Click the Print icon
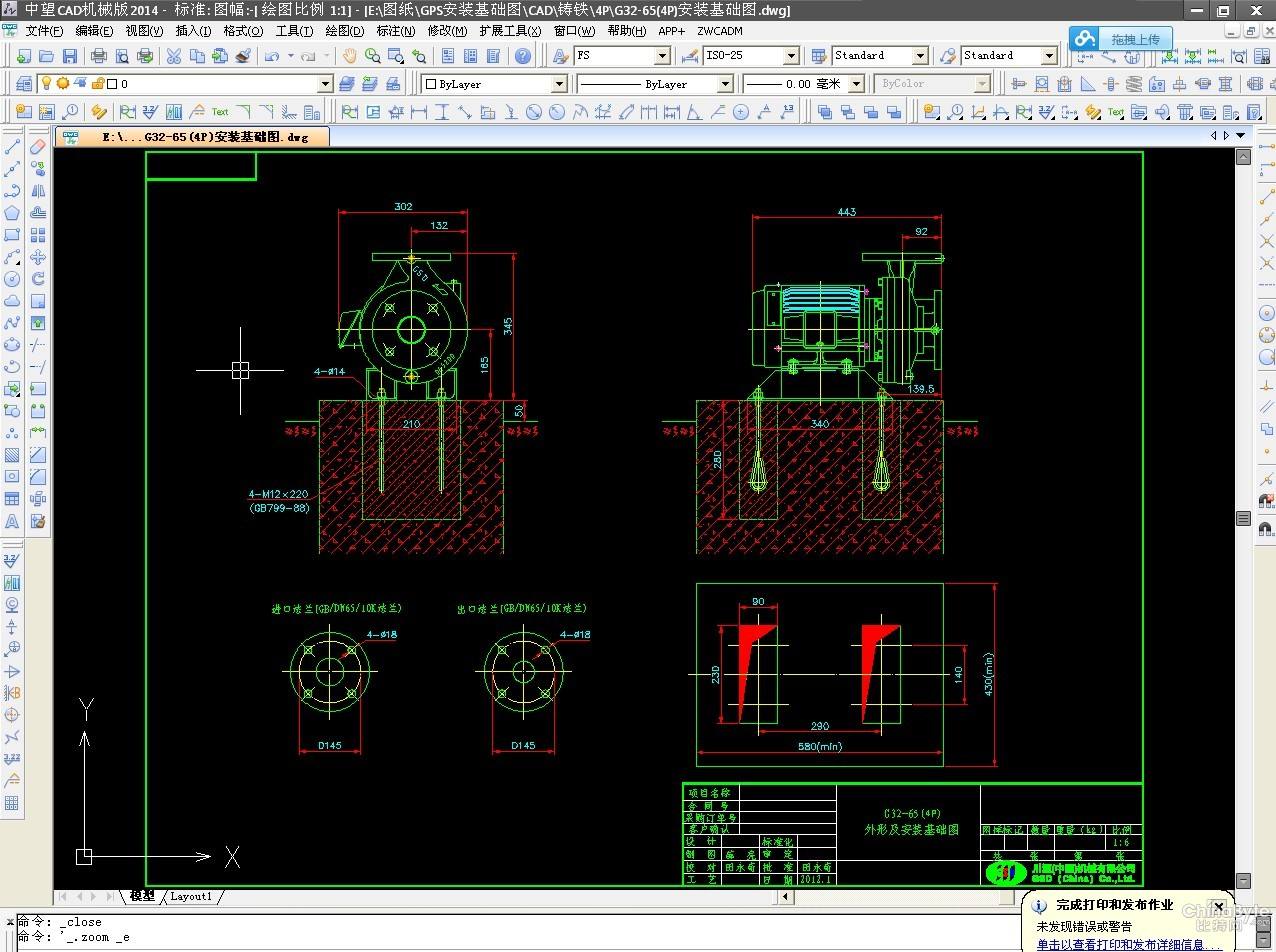The height and width of the screenshot is (952, 1276). (98, 56)
